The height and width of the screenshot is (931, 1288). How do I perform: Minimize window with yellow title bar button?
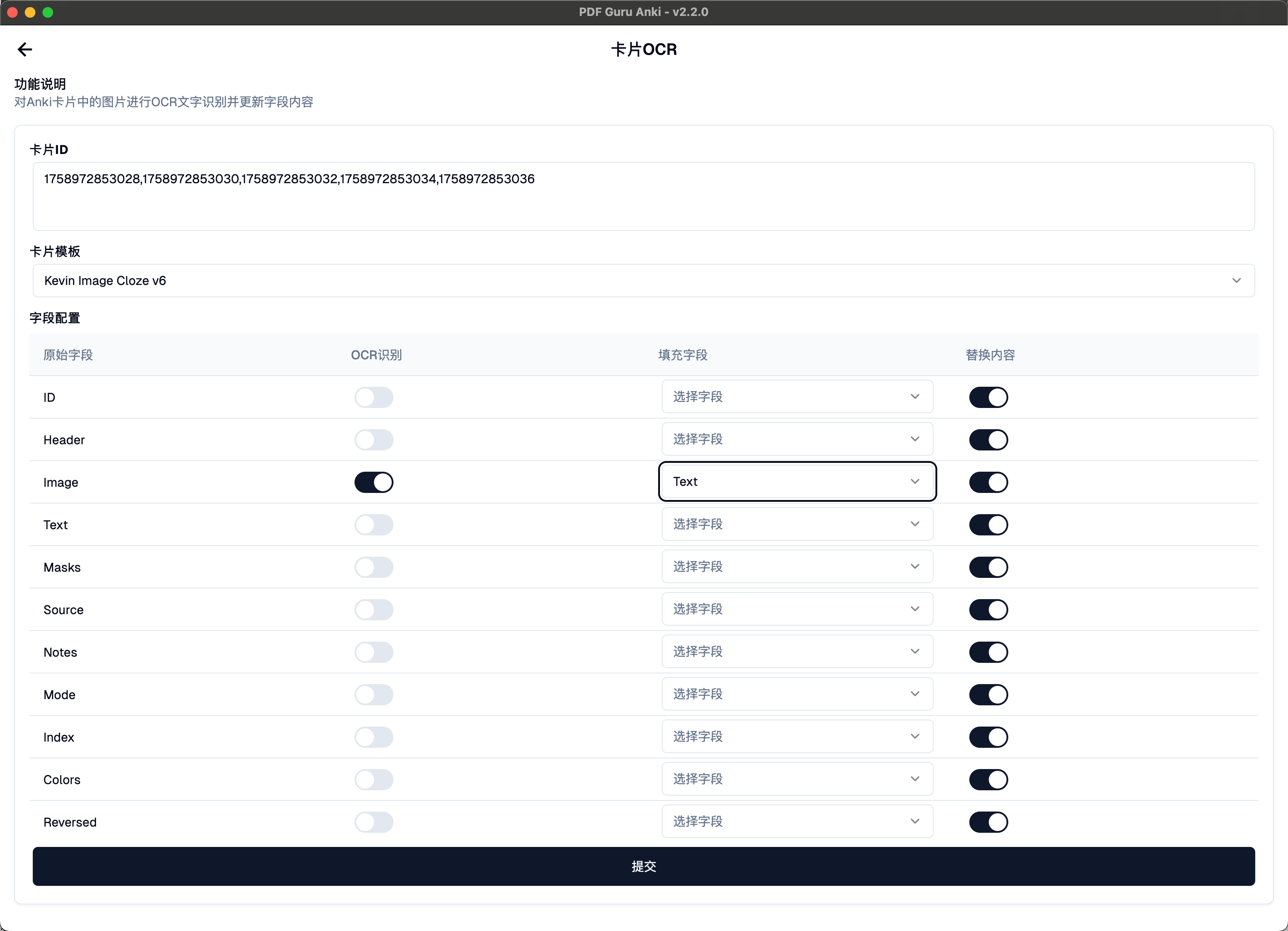[x=30, y=12]
